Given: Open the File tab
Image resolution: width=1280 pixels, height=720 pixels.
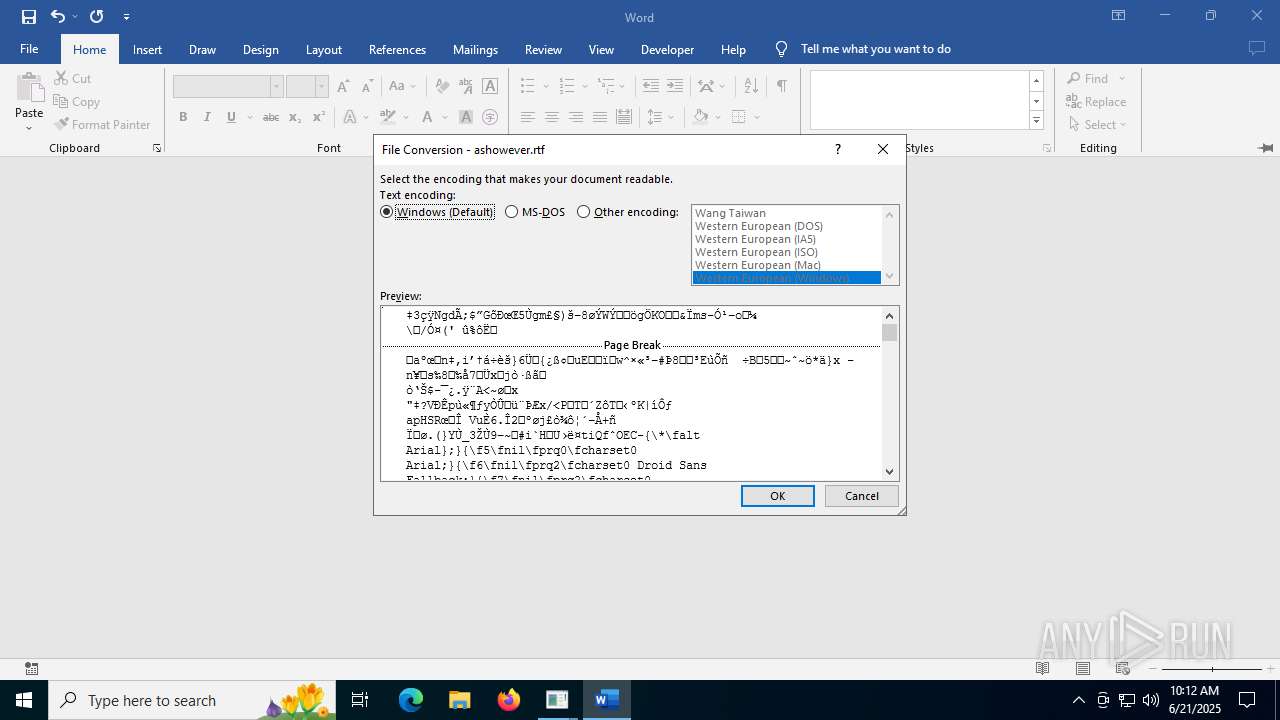Looking at the screenshot, I should pos(29,49).
